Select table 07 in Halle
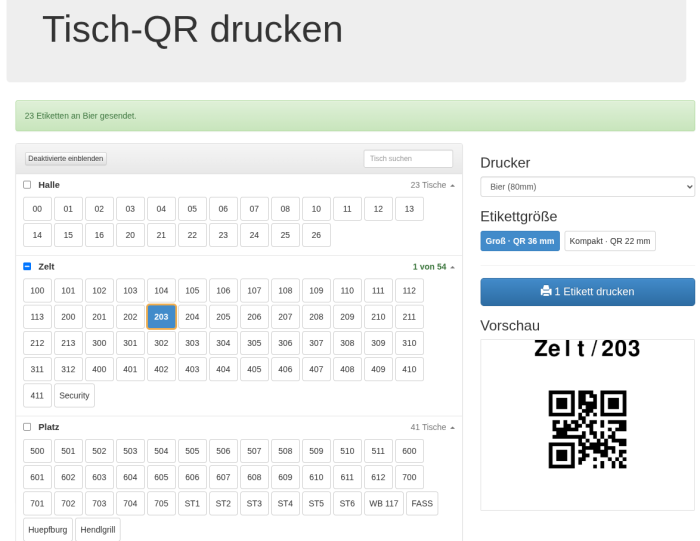 [x=254, y=209]
